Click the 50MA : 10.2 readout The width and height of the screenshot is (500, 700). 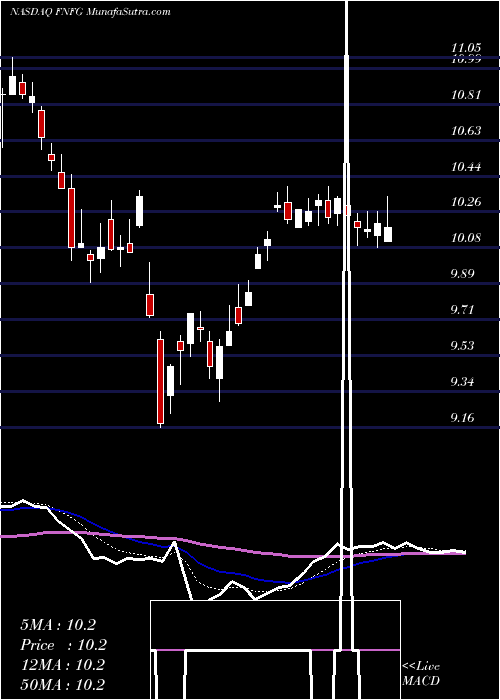(x=62, y=684)
